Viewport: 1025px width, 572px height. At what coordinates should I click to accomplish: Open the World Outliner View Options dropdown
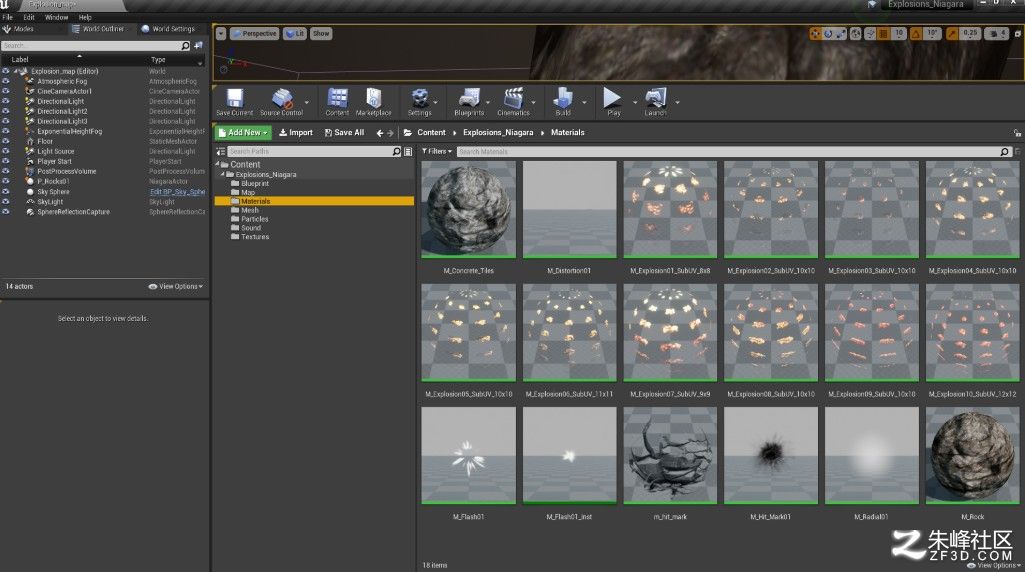pos(176,286)
